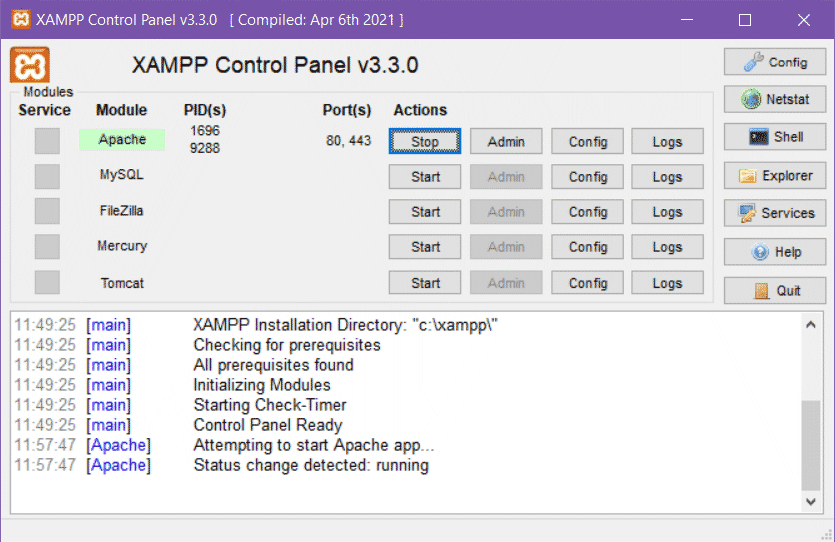Toggle the Apache service checkbox
The width and height of the screenshot is (835, 542).
[47, 141]
